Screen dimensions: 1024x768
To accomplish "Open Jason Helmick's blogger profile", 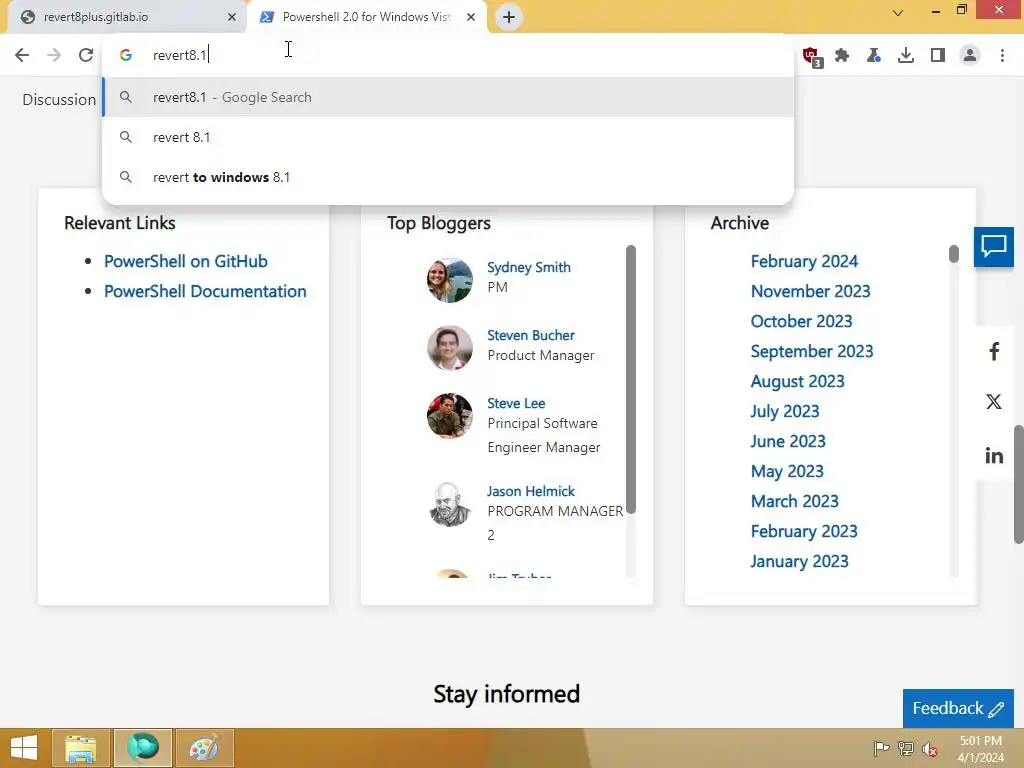I will [530, 491].
